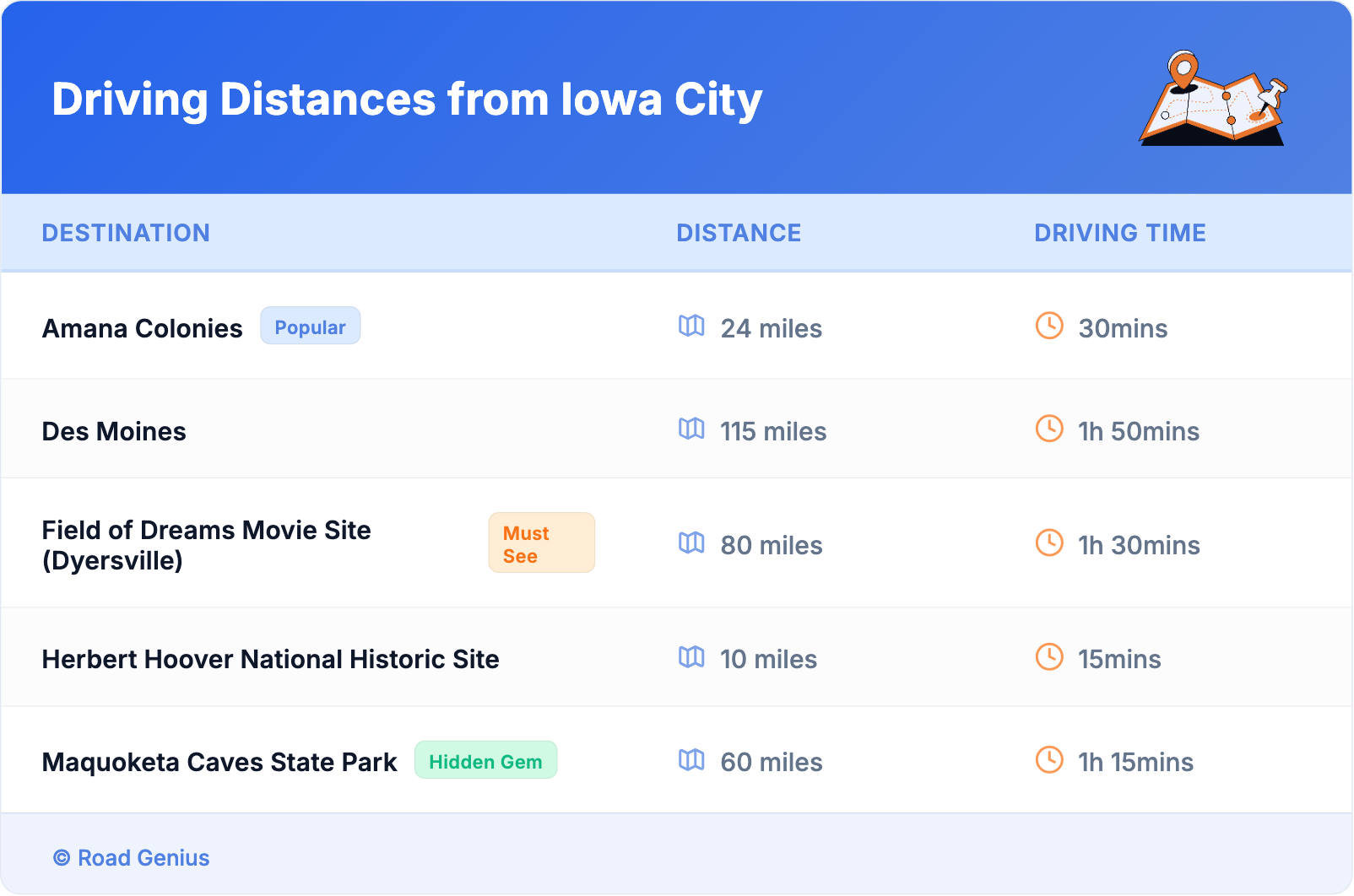Select the Must See badge
This screenshot has height=896, width=1354.
541,543
